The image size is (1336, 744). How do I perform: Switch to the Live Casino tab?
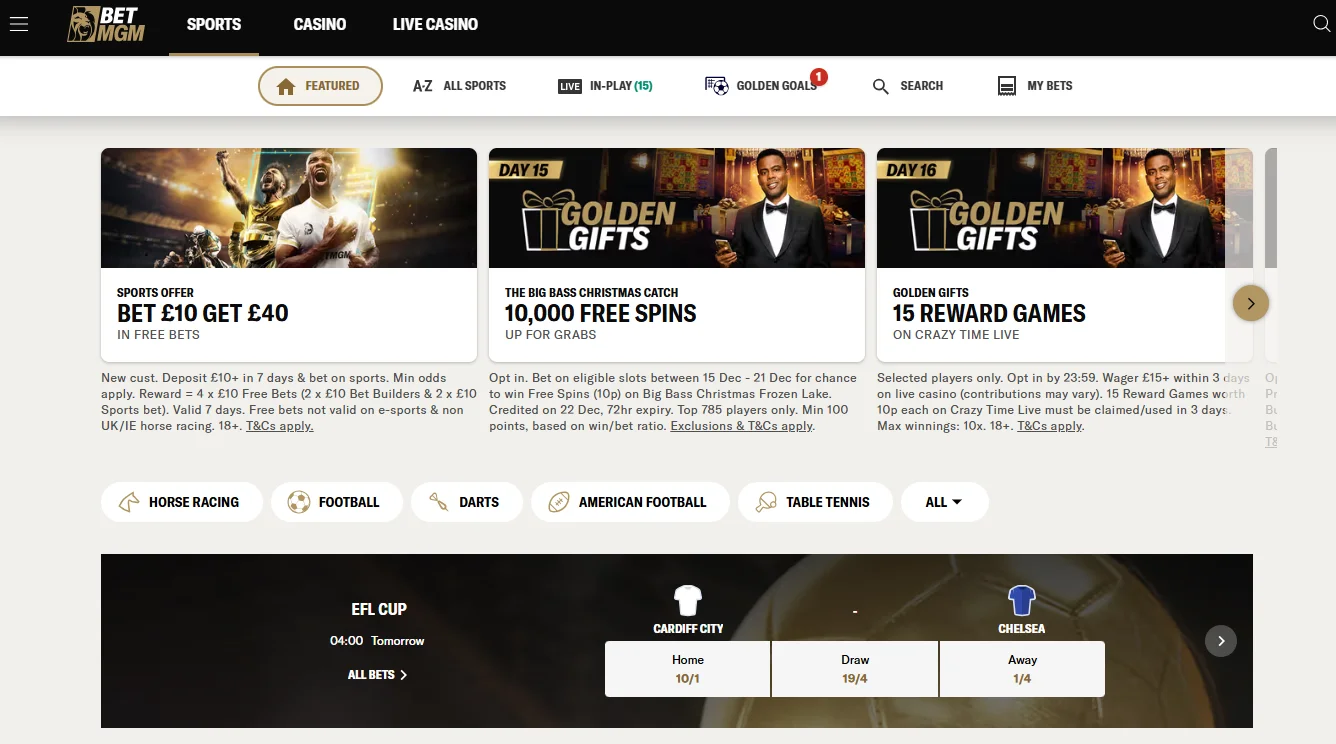tap(435, 24)
